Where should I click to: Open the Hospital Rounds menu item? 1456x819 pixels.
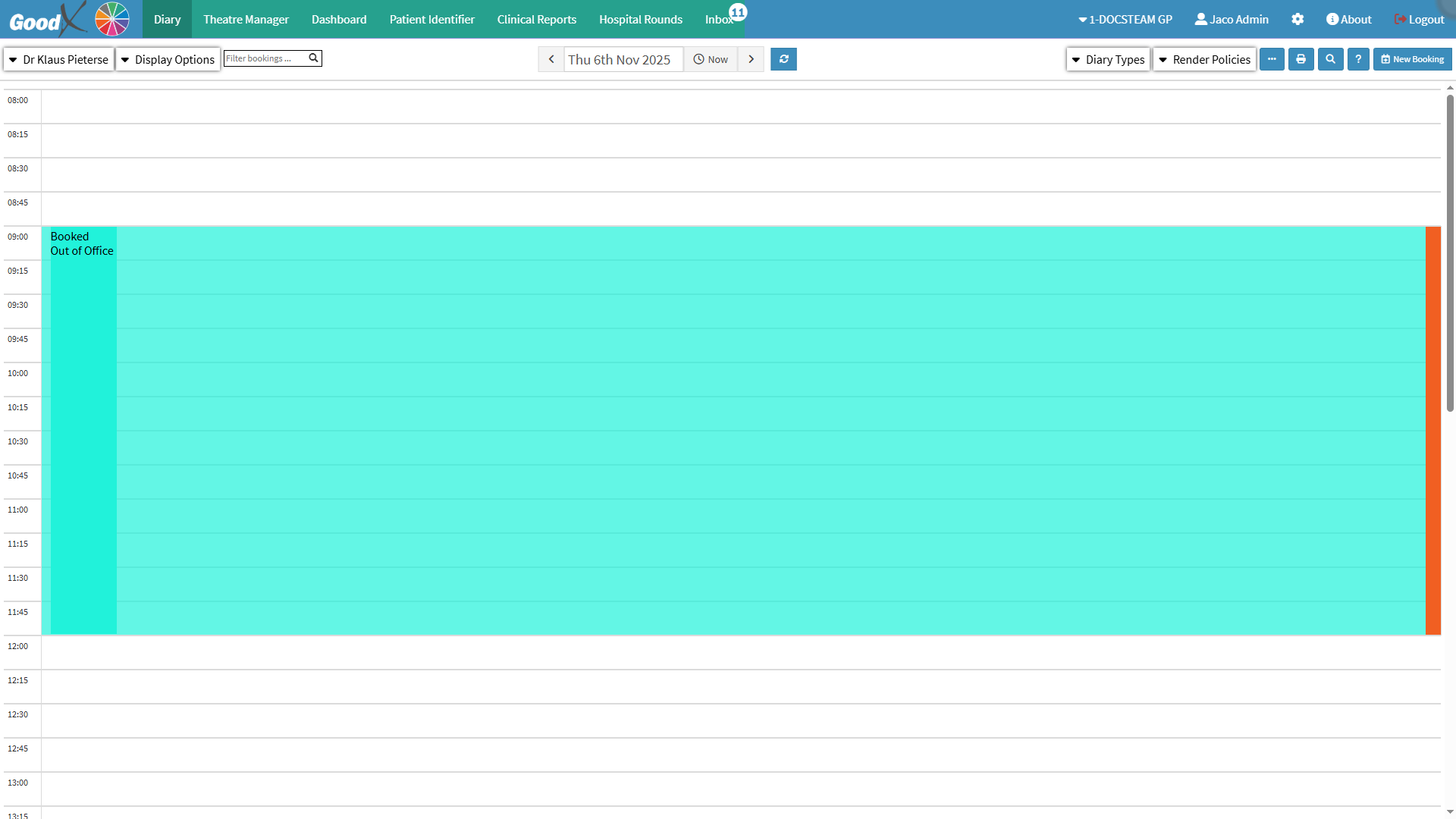point(640,20)
